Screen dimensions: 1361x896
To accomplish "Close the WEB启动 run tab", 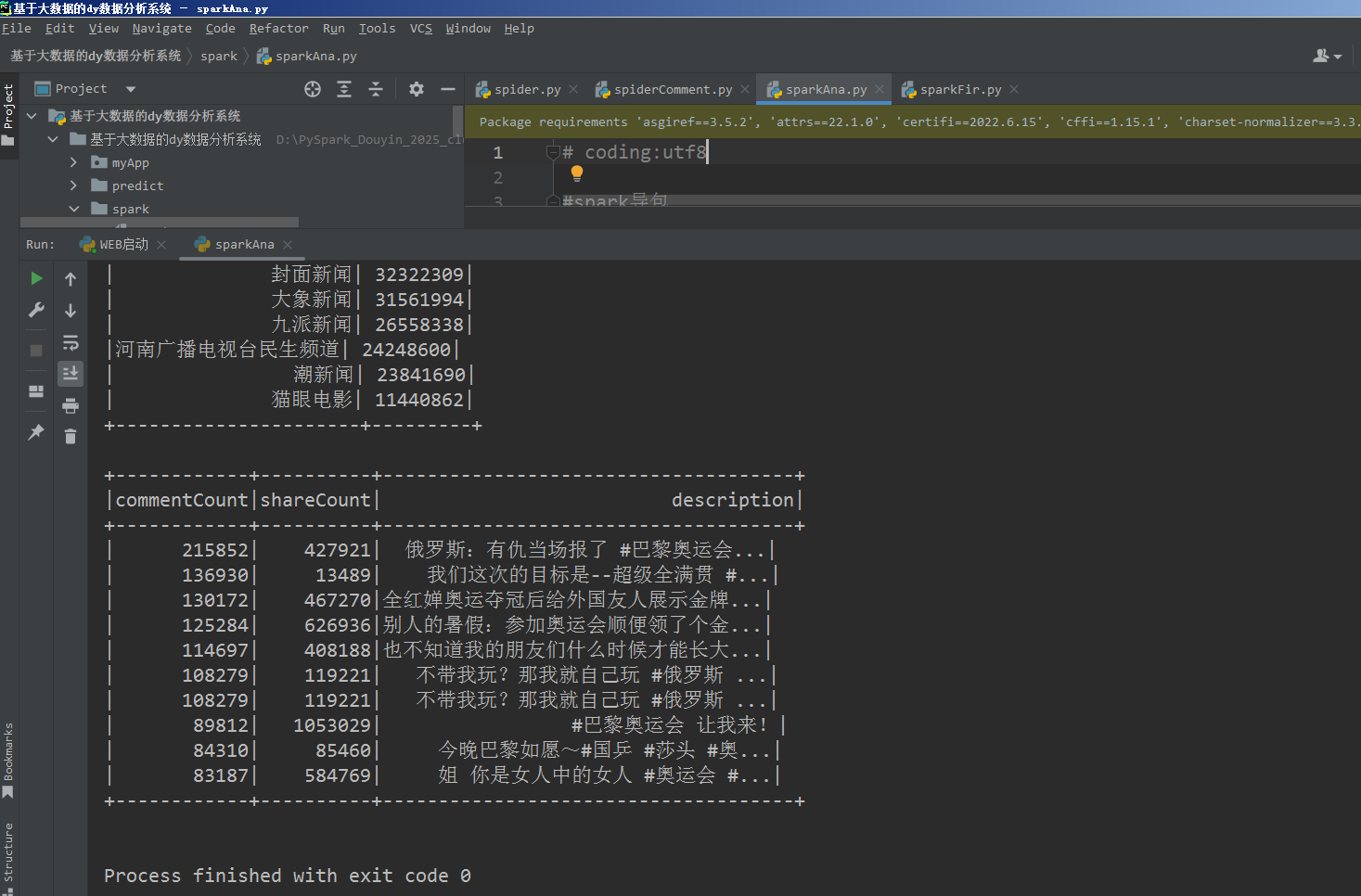I will (x=161, y=244).
